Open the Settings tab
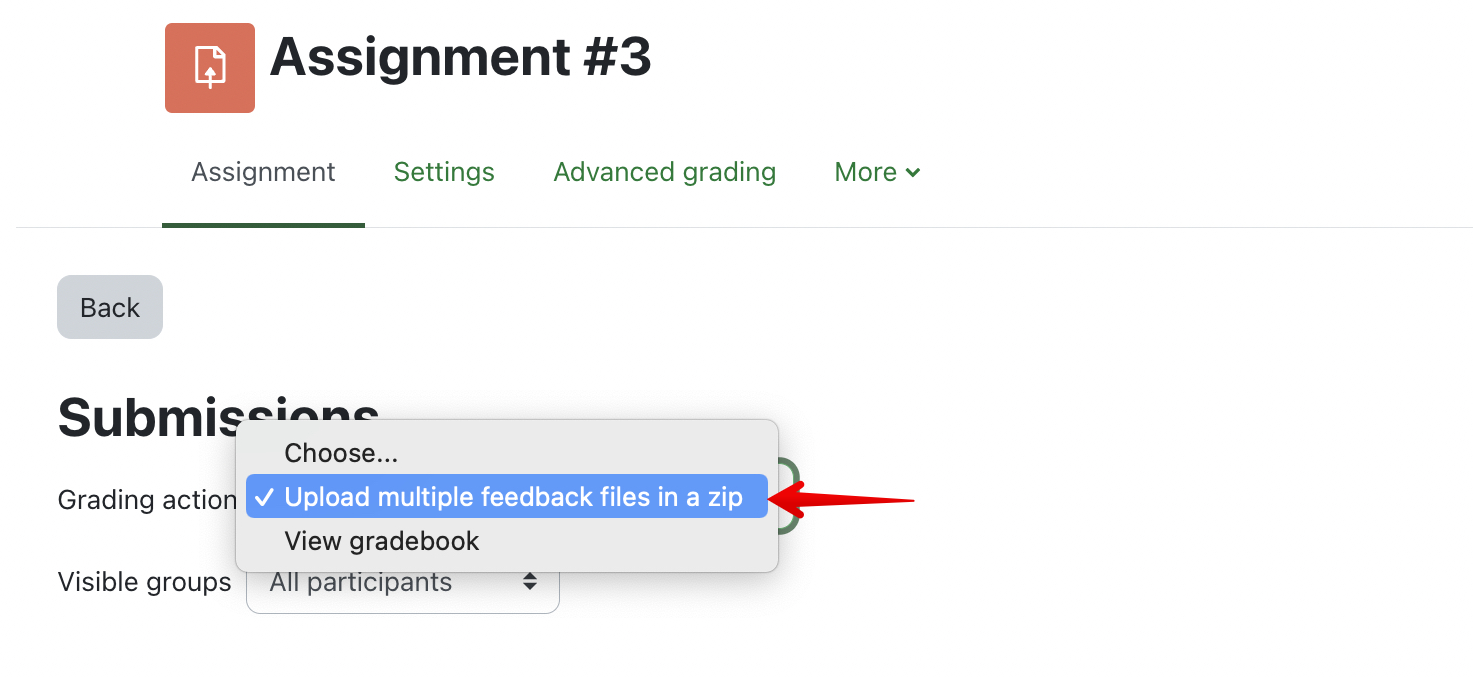Viewport: 1473px width, 677px height. [x=444, y=173]
